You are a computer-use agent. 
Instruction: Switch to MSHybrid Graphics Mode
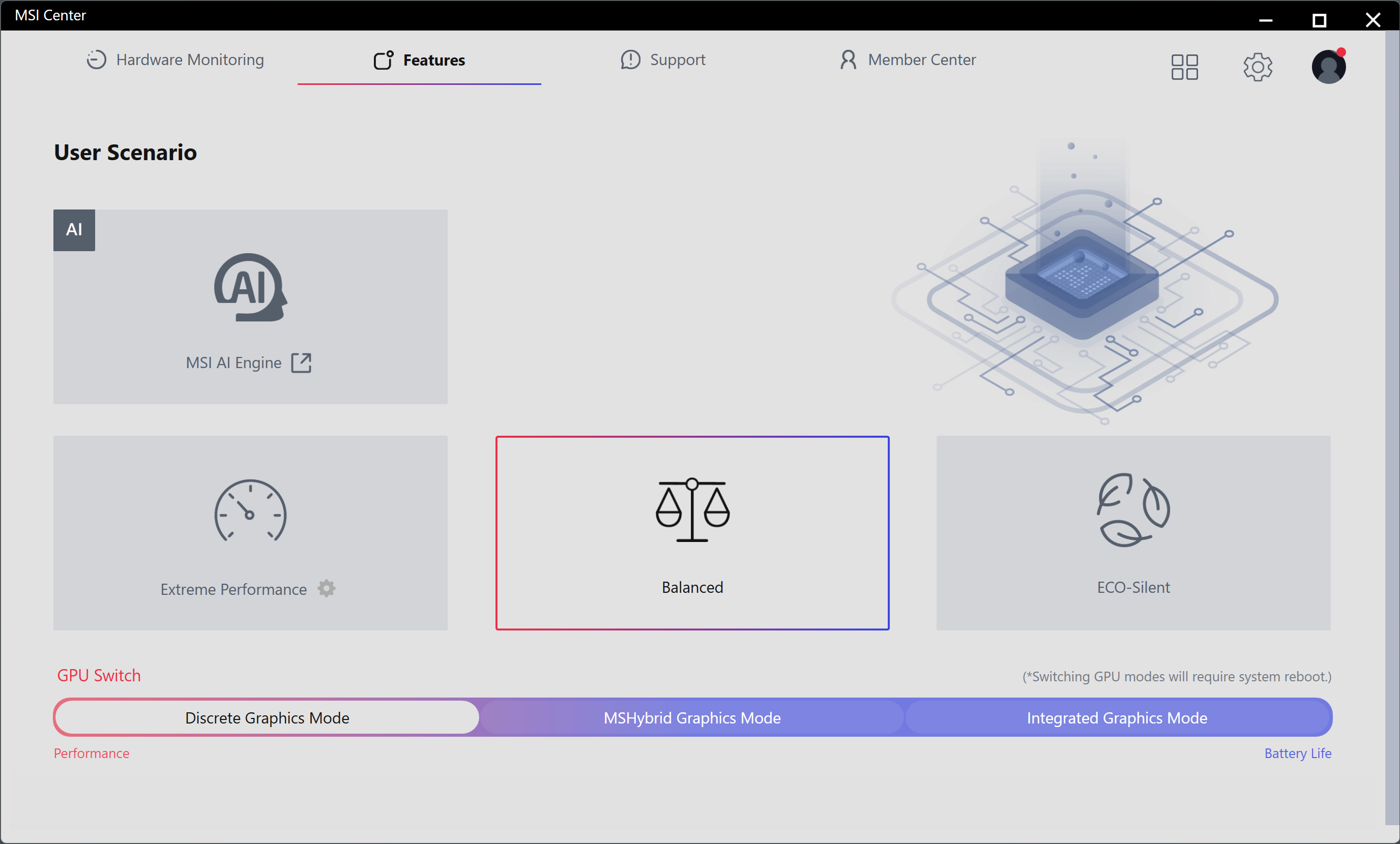(x=692, y=718)
